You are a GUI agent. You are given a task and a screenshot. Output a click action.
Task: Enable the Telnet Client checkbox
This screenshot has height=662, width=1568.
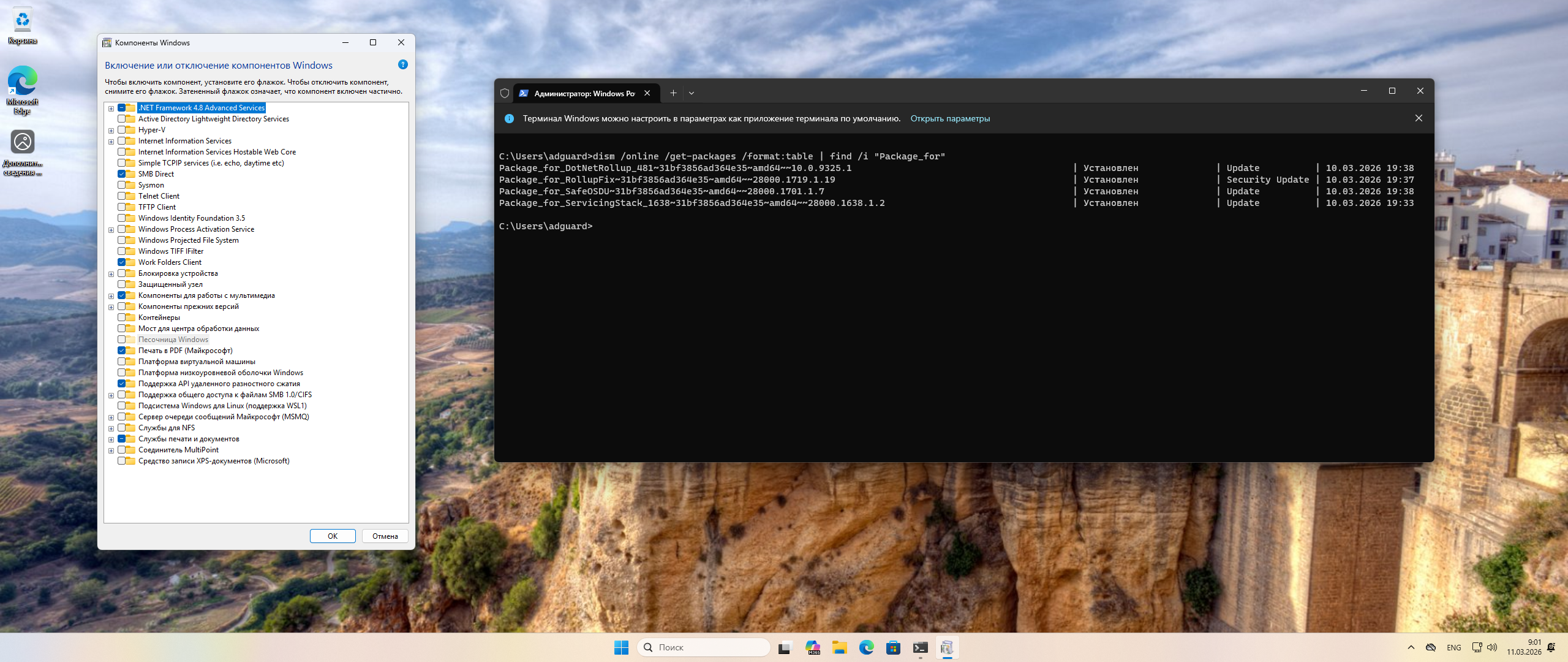[121, 196]
